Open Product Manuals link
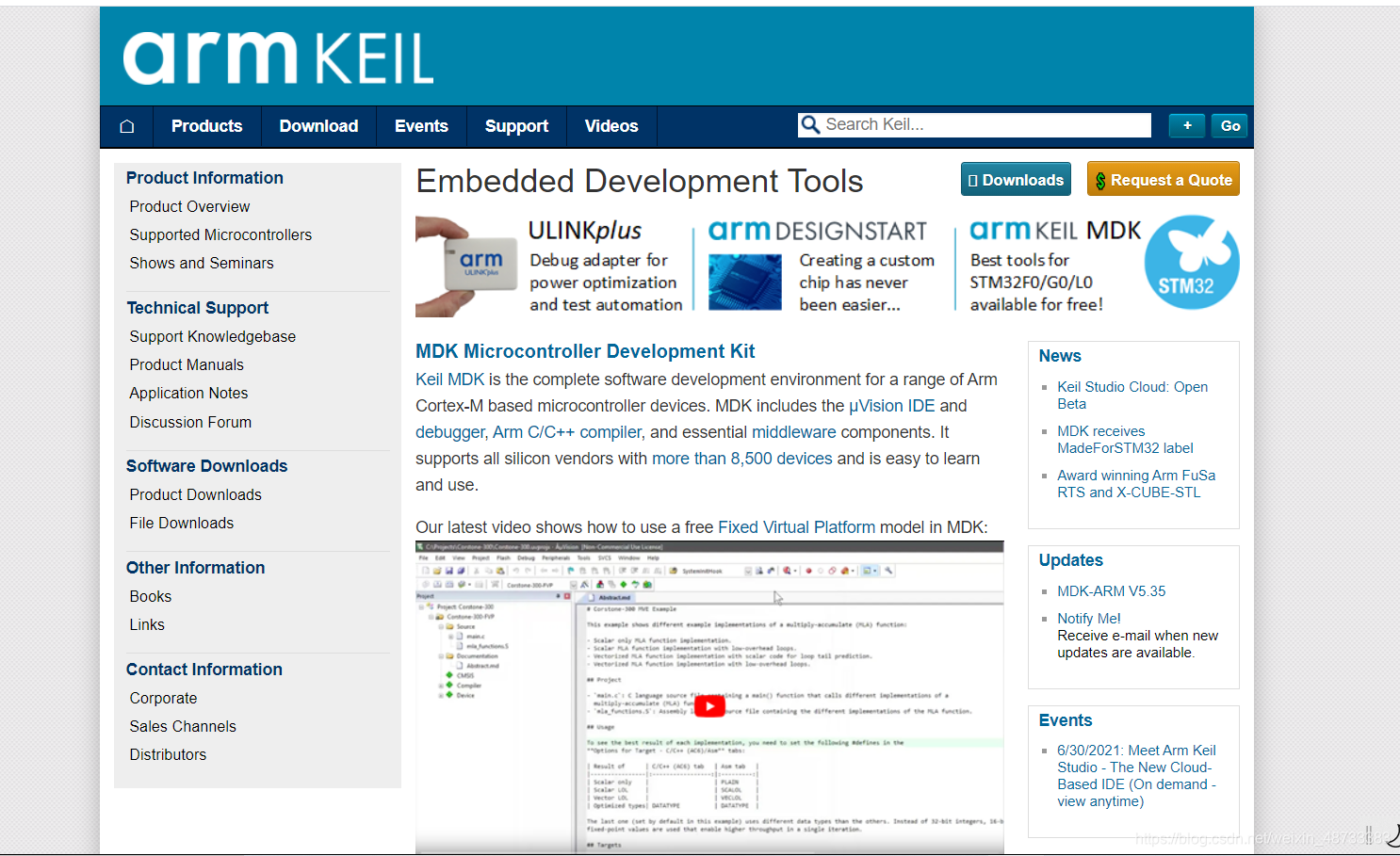This screenshot has height=856, width=1400. point(187,365)
